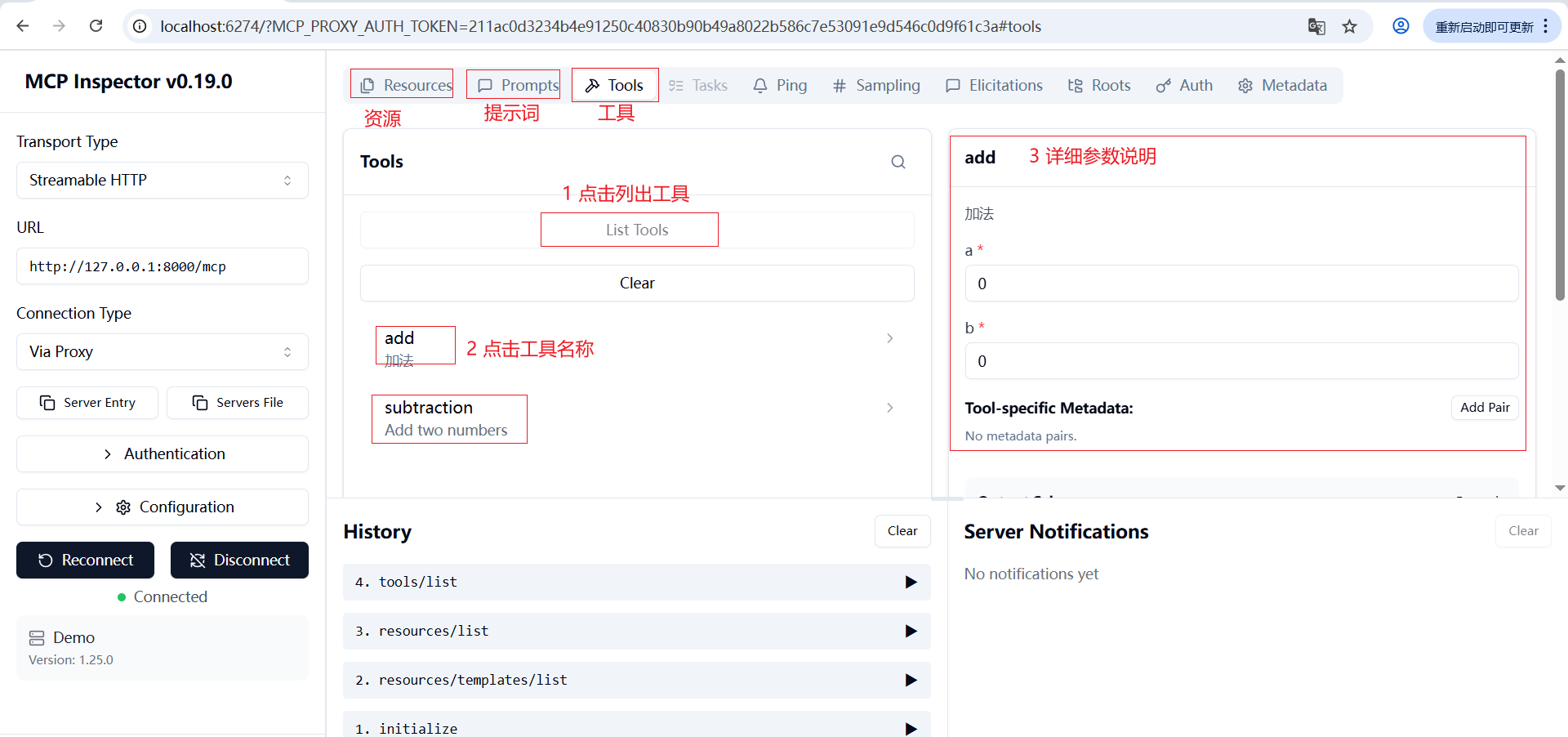Click the restart to update button
The width and height of the screenshot is (1568, 737).
point(1484,26)
